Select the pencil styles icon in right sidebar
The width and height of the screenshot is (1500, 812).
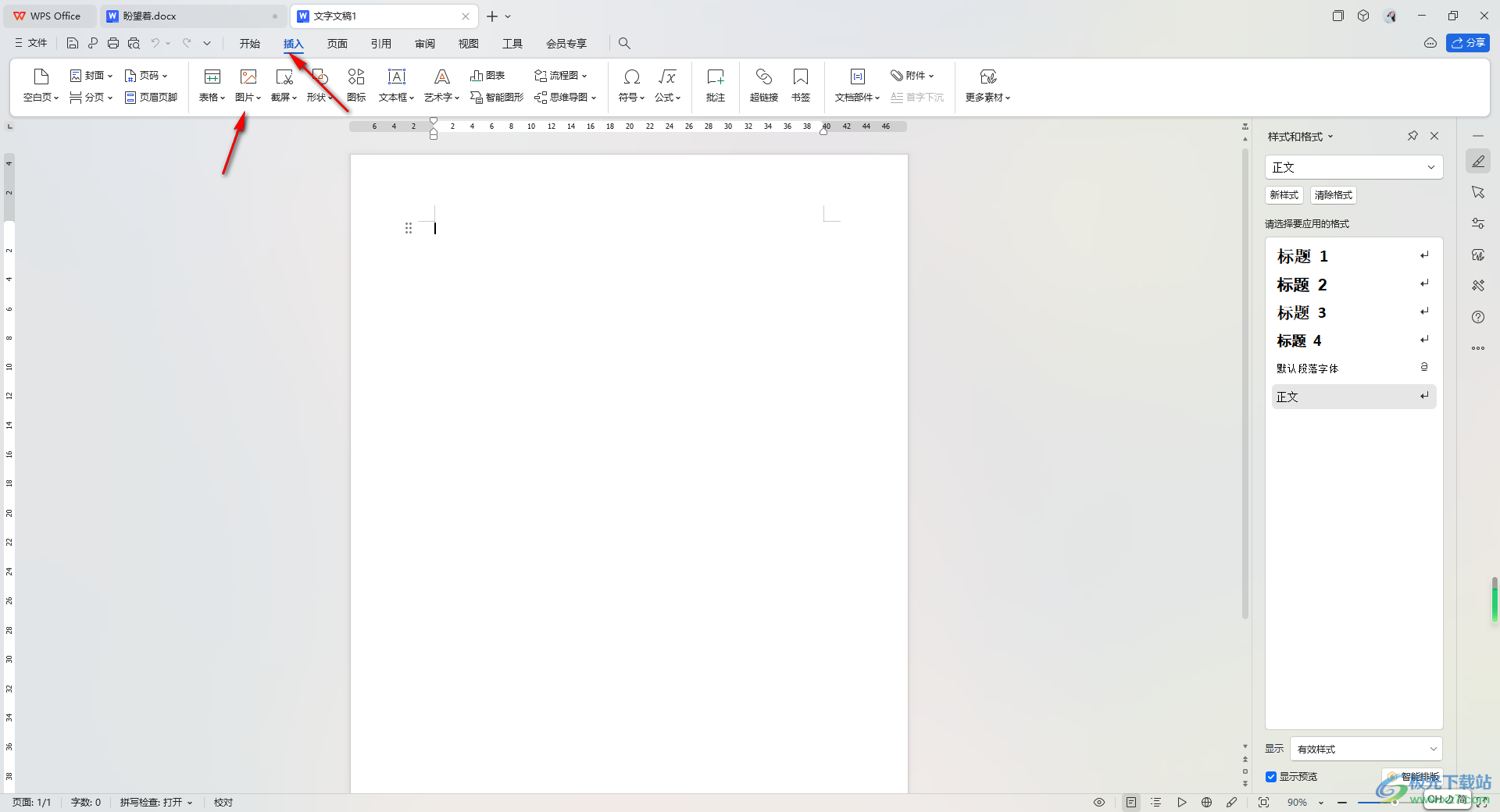(1478, 162)
